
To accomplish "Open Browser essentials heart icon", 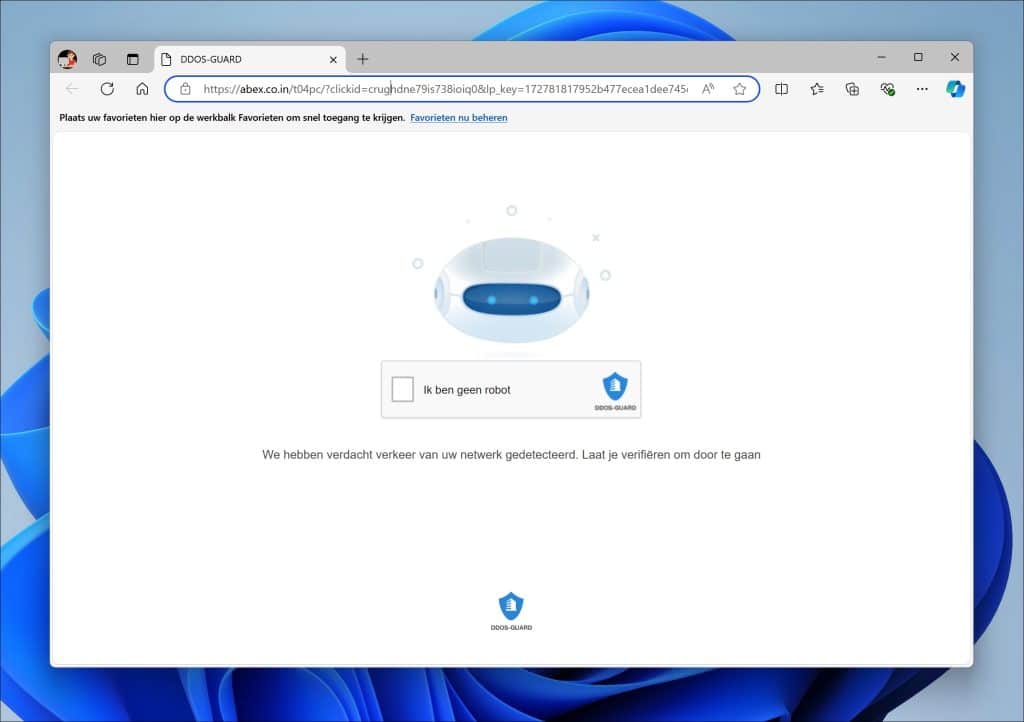I will tap(887, 89).
